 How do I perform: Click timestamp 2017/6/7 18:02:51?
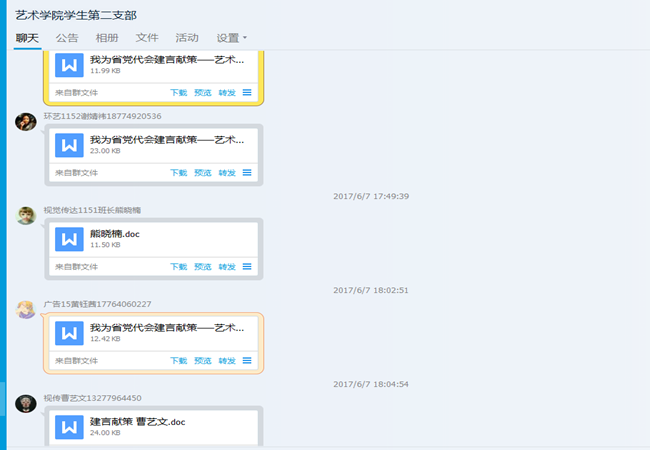click(371, 290)
